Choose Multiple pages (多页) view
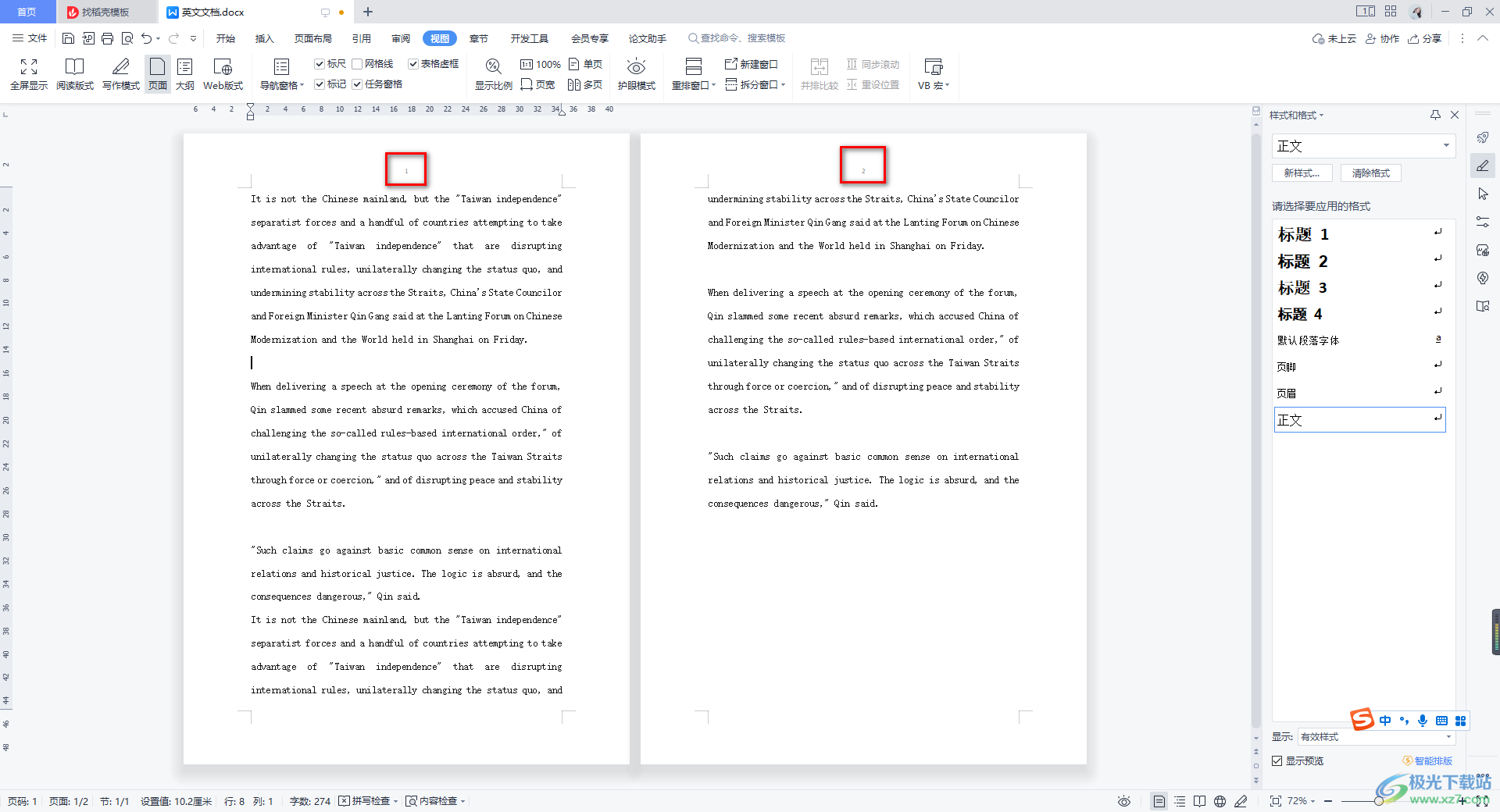Viewport: 1500px width, 812px height. (585, 84)
